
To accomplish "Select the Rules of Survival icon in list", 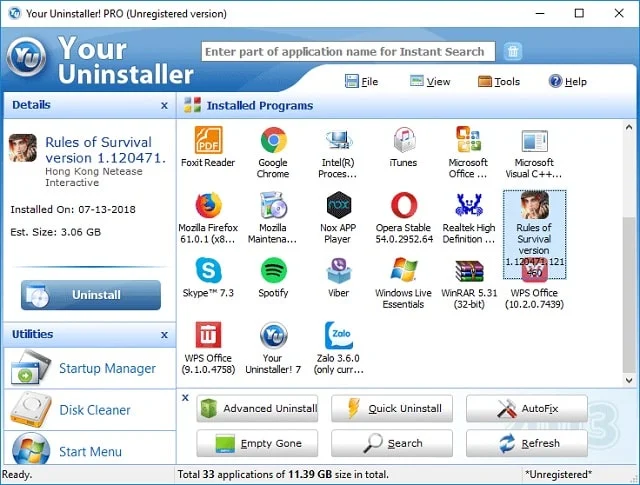I will click(534, 205).
